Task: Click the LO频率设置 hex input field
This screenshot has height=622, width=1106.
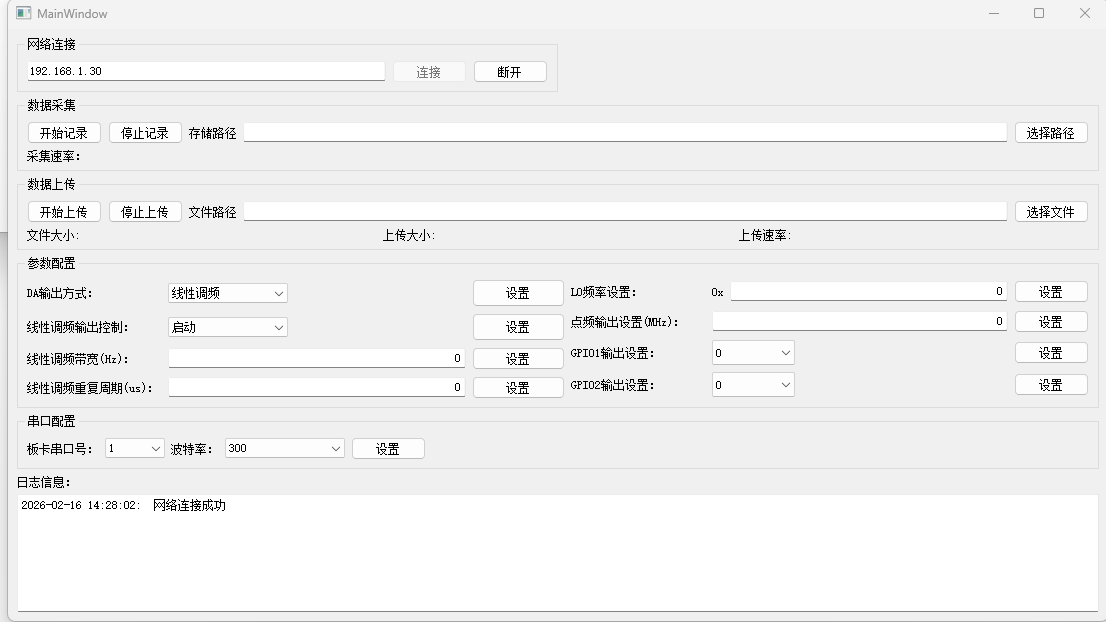Action: [x=868, y=292]
